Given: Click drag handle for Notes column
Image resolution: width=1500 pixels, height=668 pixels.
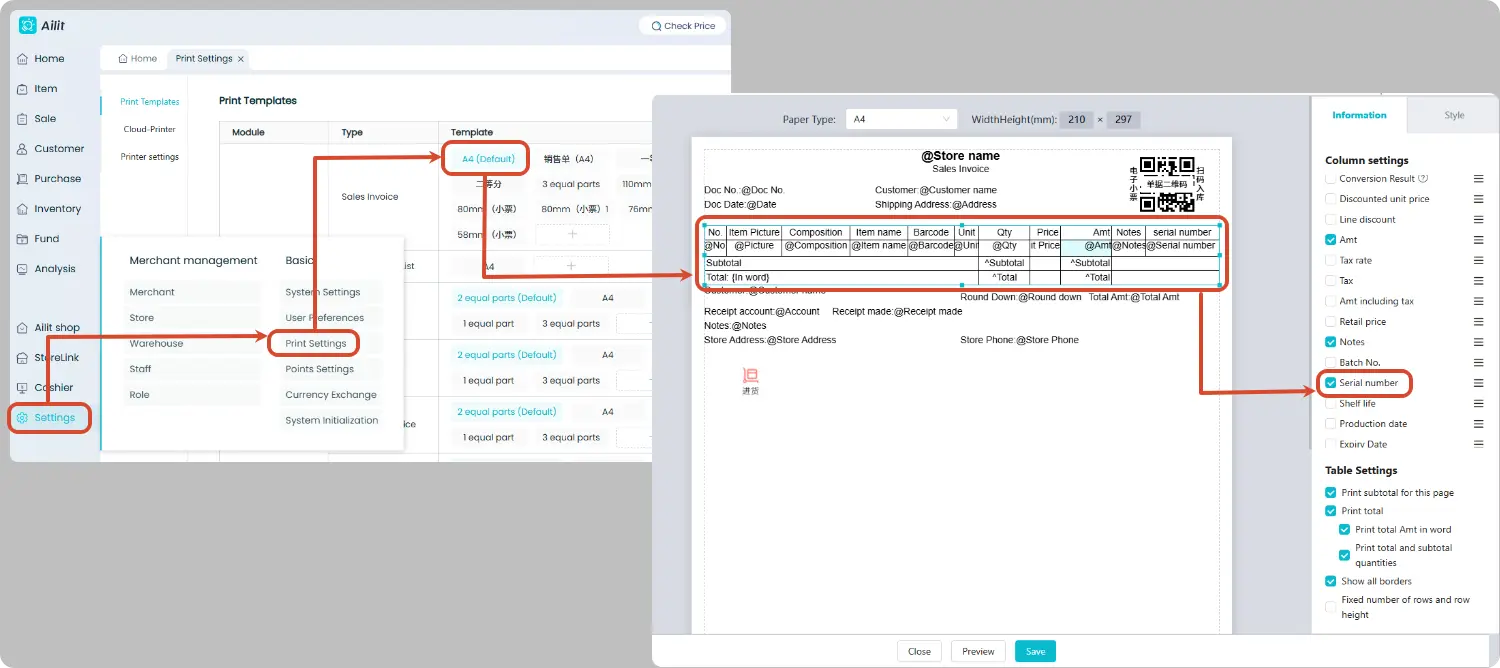Looking at the screenshot, I should click(x=1478, y=342).
